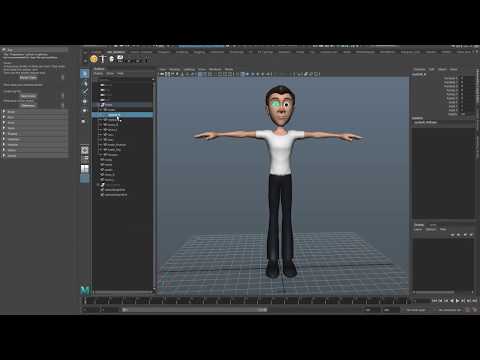Open the Layers menu in layer editor
This screenshot has width=480, height=360.
[418, 230]
